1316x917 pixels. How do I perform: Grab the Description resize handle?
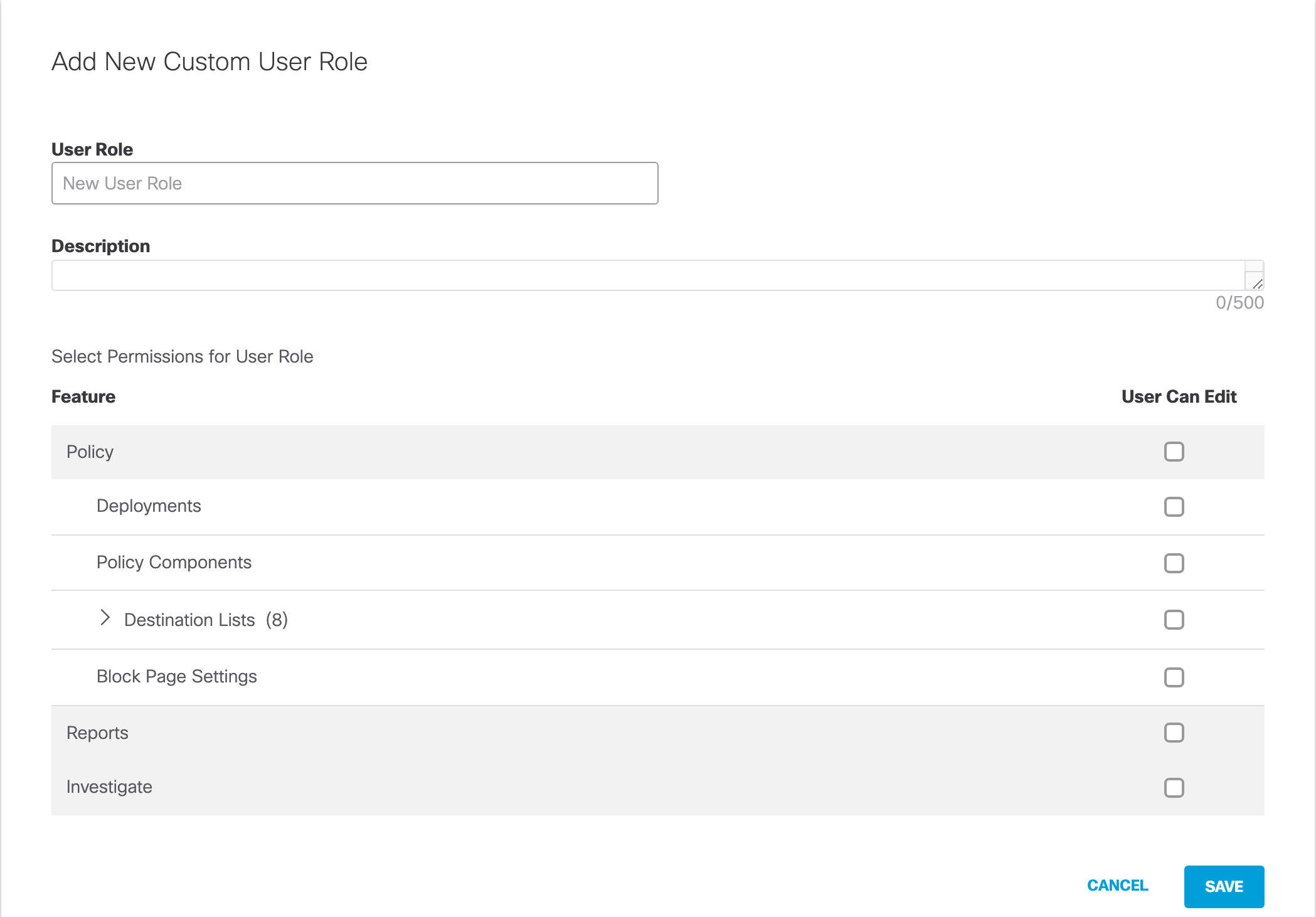(1257, 284)
